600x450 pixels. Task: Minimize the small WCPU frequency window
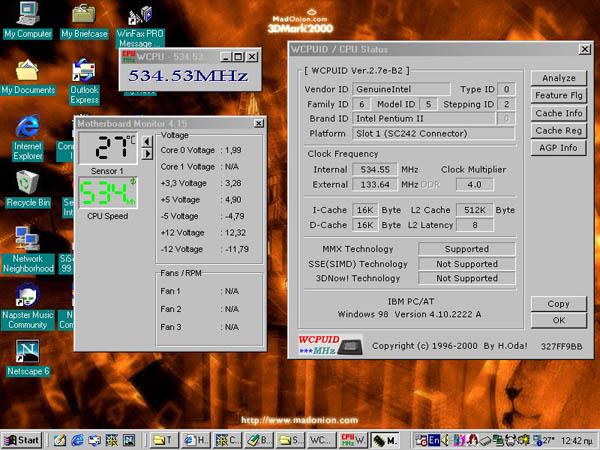[x=226, y=57]
